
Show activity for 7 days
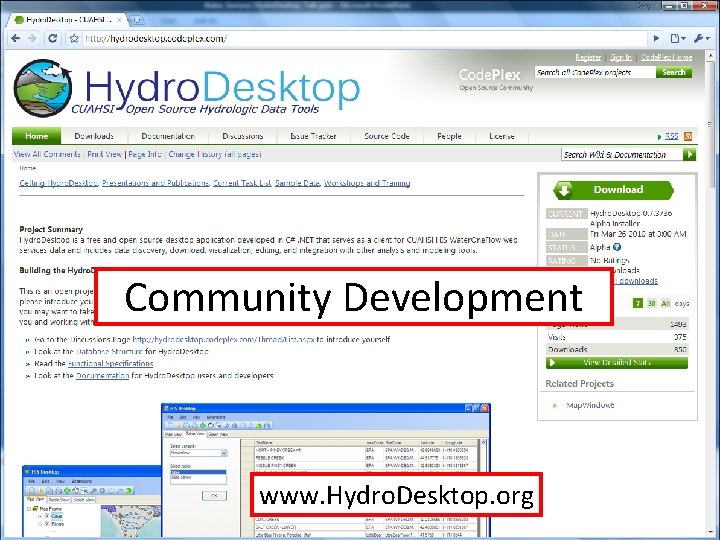point(637,304)
